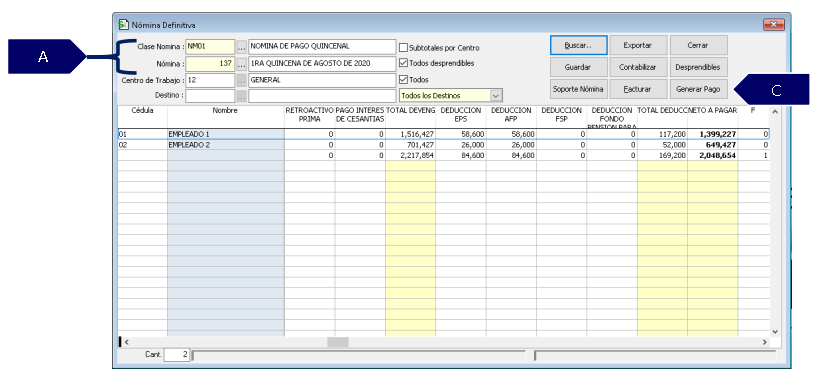Click total deducciones sum 169,200
Image resolution: width=814 pixels, height=375 pixels.
[662, 155]
